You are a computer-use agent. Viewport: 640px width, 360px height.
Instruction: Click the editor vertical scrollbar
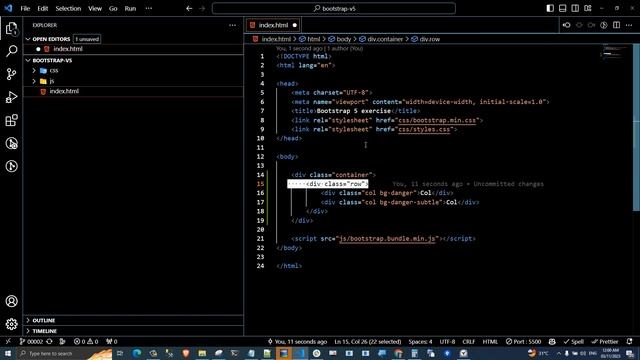pyautogui.click(x=636, y=127)
